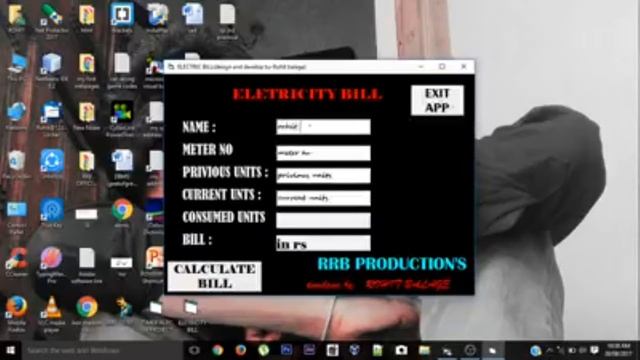The height and width of the screenshot is (360, 640).
Task: Show hidden system tray icons
Action: coord(550,350)
